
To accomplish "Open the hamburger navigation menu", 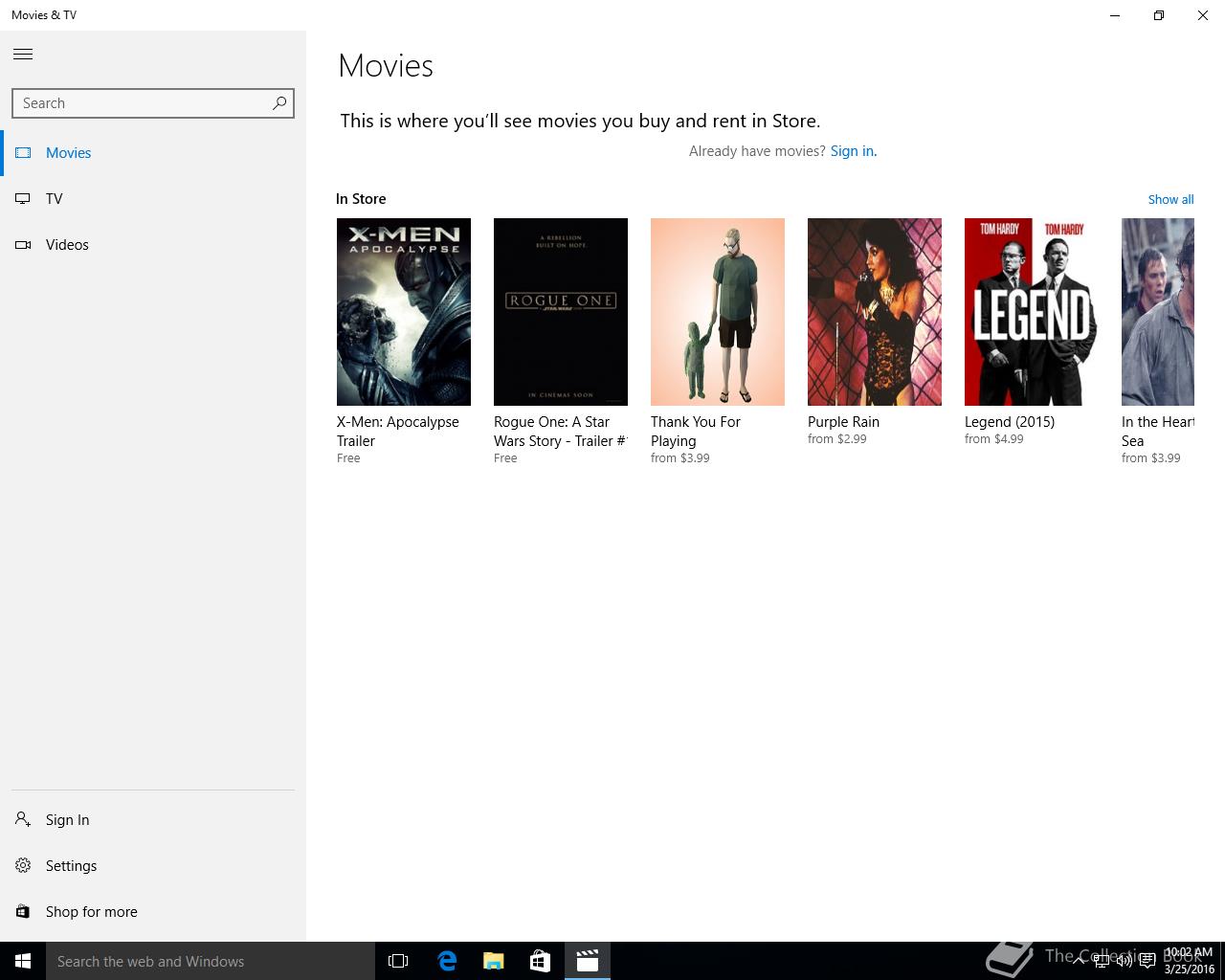I will (x=23, y=55).
